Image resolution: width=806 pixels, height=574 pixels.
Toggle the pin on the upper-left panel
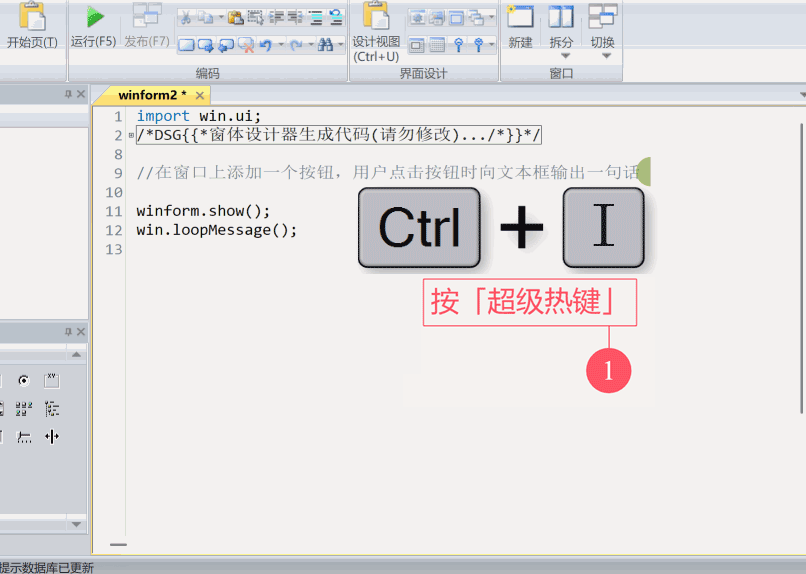click(x=68, y=94)
